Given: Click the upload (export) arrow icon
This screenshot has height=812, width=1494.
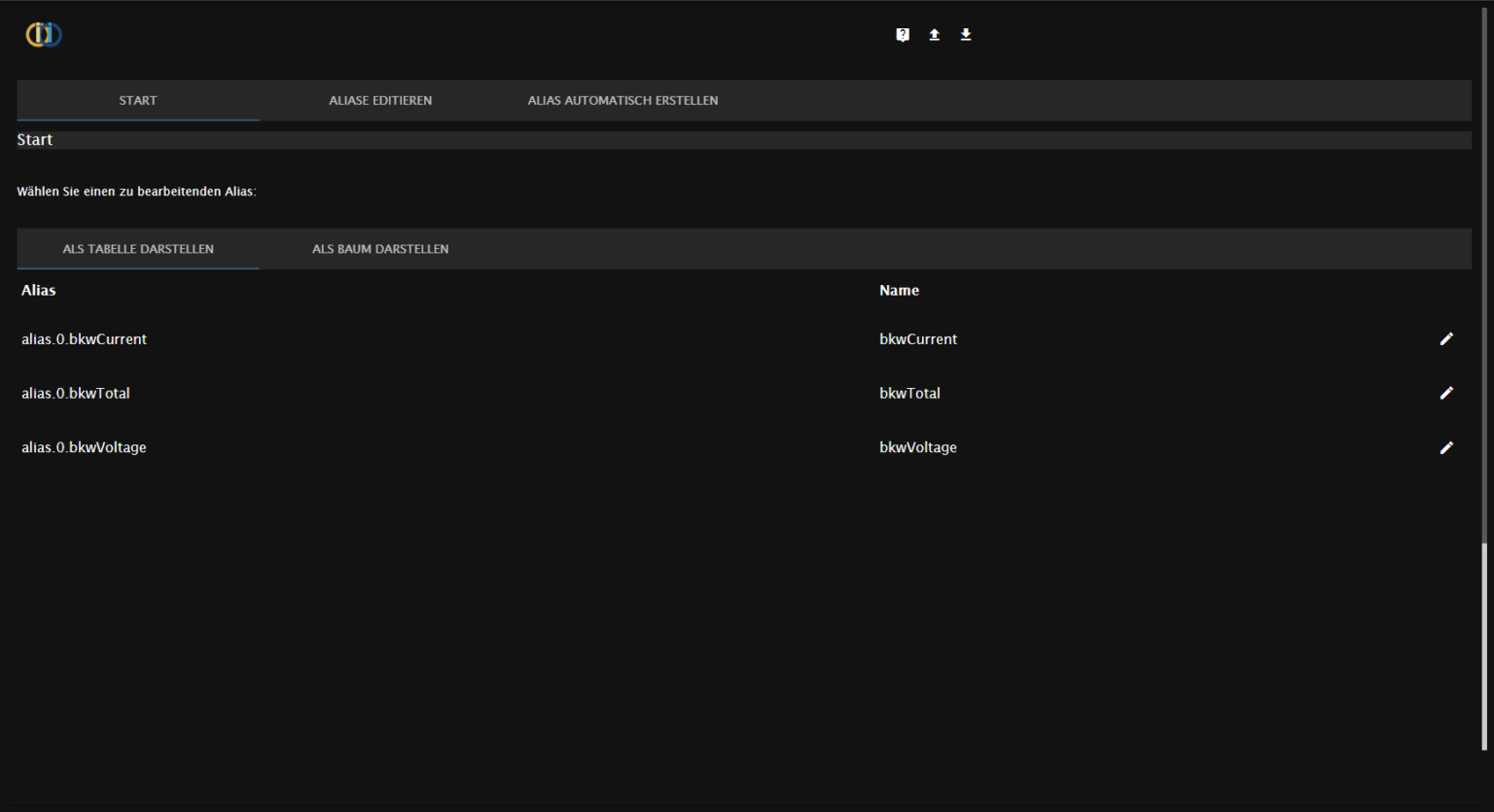Looking at the screenshot, I should click(x=934, y=34).
